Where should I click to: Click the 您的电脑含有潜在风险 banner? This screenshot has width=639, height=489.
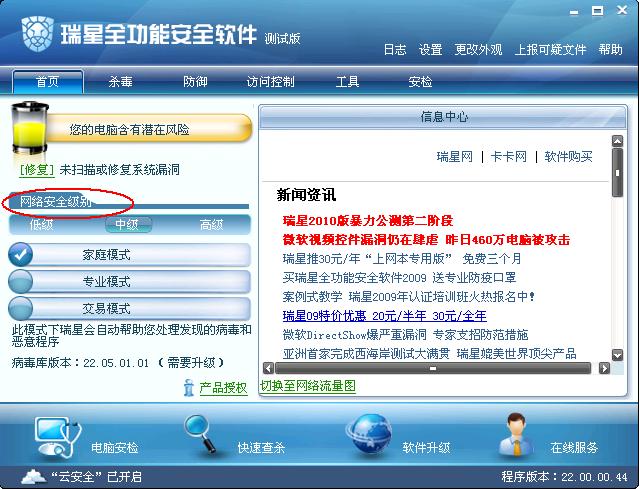tap(149, 129)
